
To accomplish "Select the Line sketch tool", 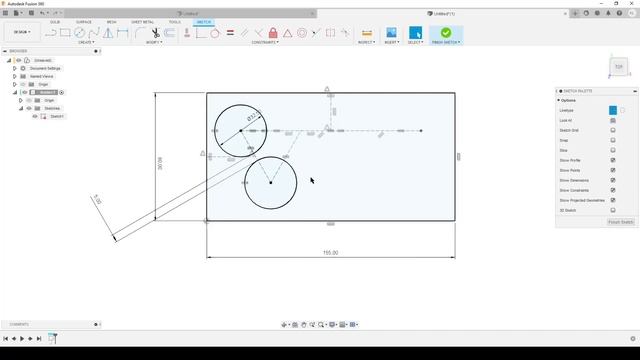I will point(51,33).
